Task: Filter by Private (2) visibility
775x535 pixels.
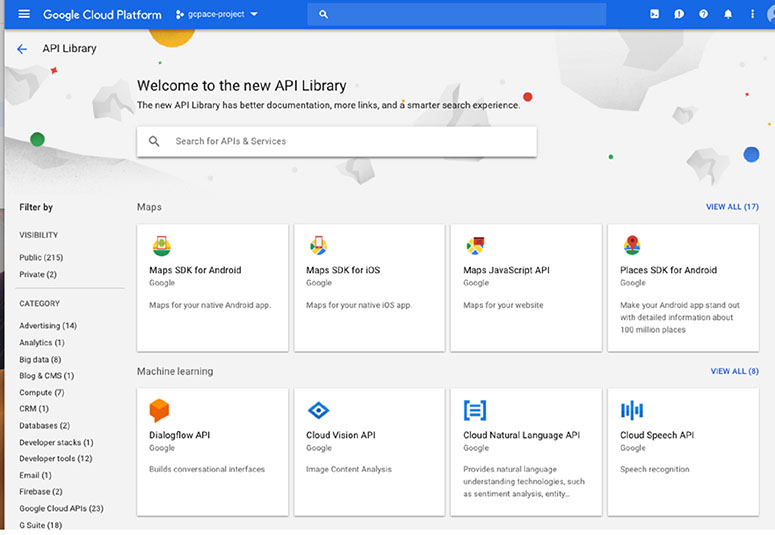Action: tap(38, 274)
